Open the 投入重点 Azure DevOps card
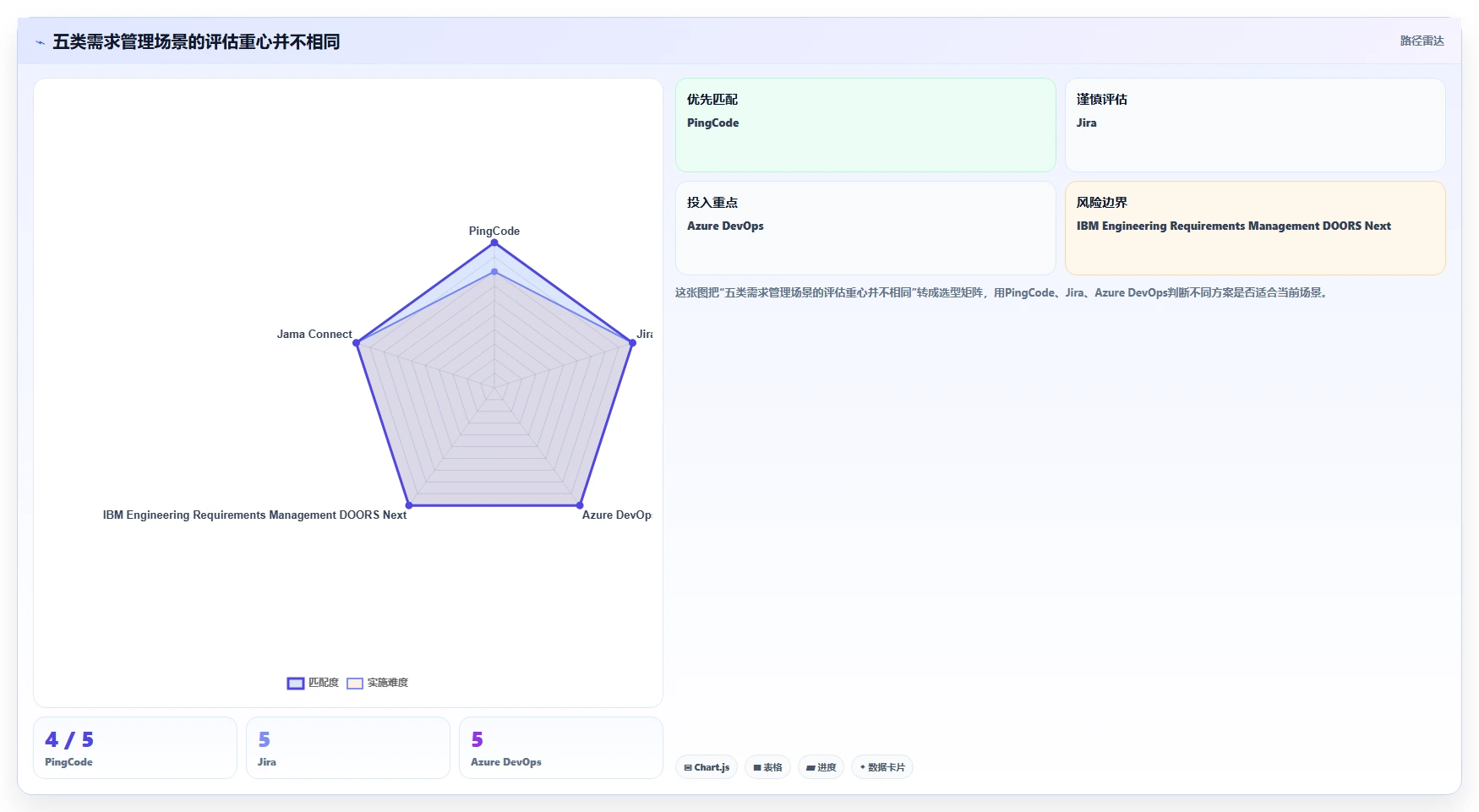The image size is (1479, 812). [x=865, y=228]
